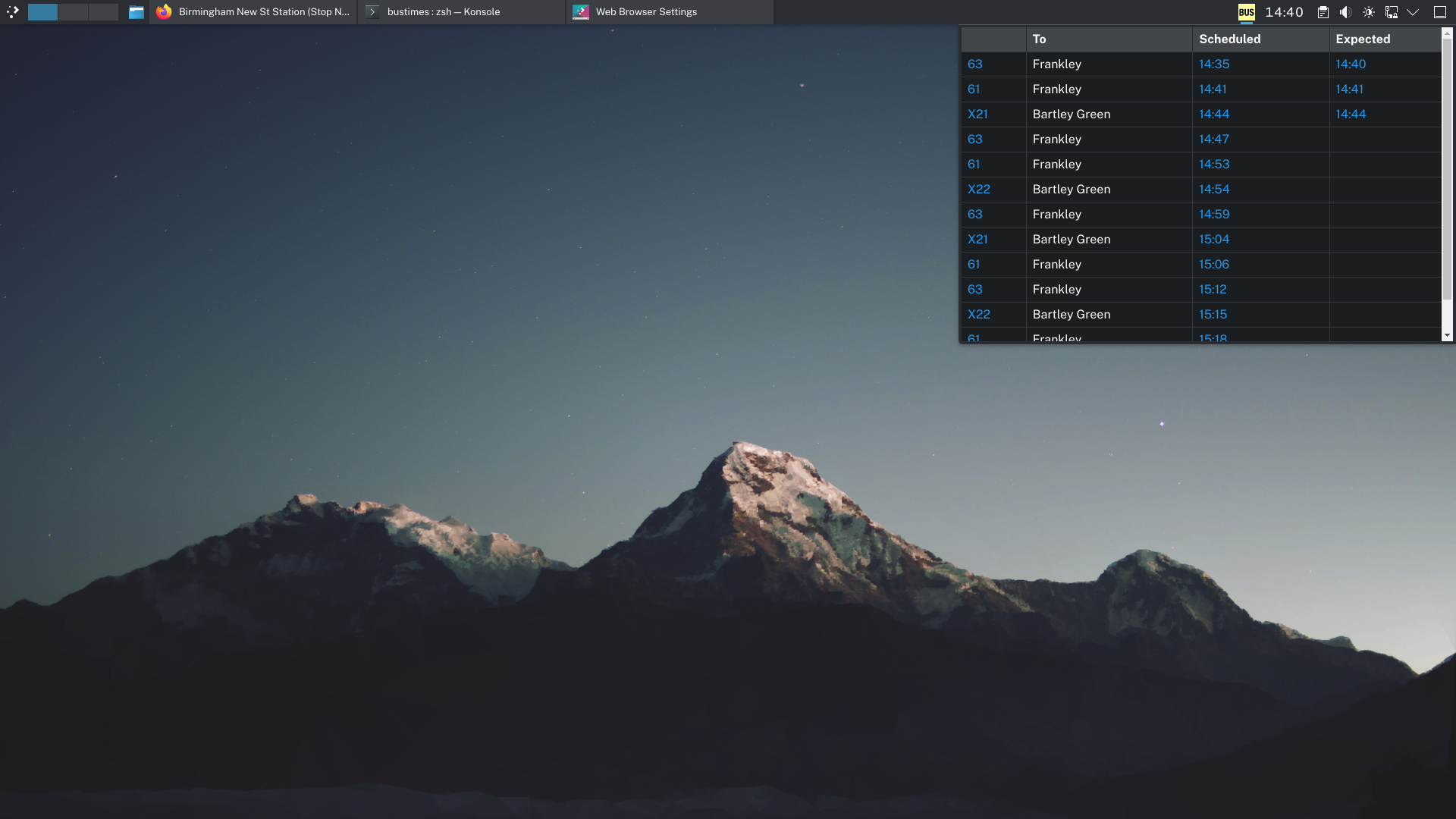Click the digital clock showing 14:40
The image size is (1456, 819).
pyautogui.click(x=1284, y=12)
